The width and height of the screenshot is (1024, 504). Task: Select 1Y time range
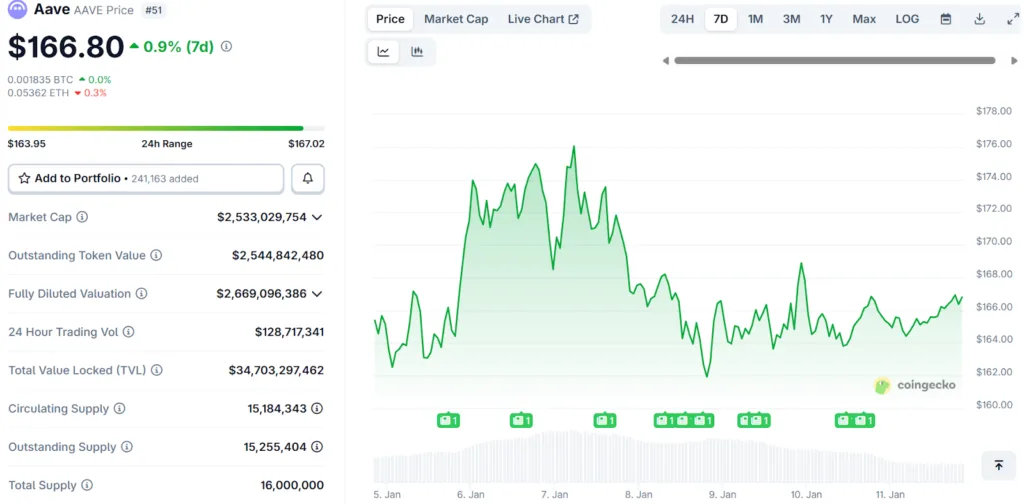826,19
